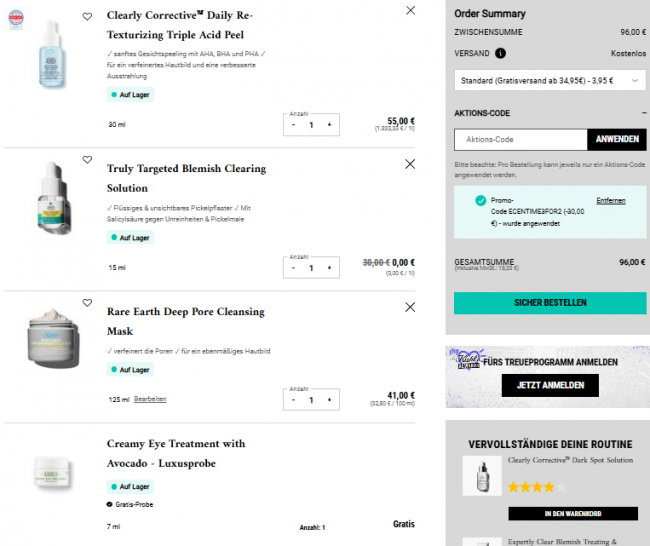Add Dark Spot Solution via In den Warenkorb
The width and height of the screenshot is (650, 546).
pos(573,514)
